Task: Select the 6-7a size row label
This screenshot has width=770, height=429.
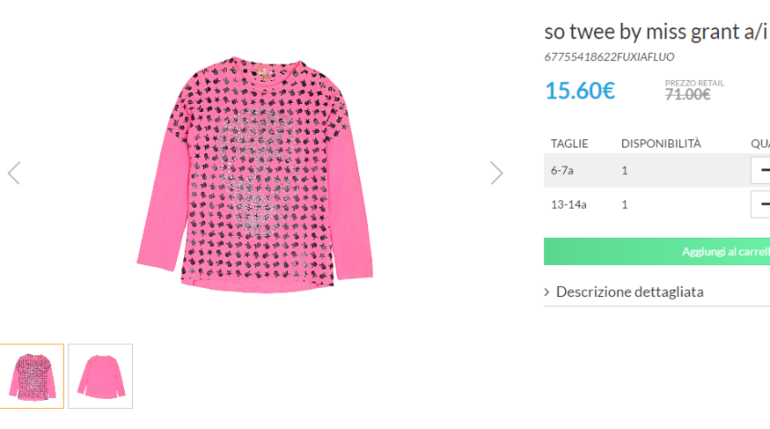Action: pyautogui.click(x=562, y=170)
